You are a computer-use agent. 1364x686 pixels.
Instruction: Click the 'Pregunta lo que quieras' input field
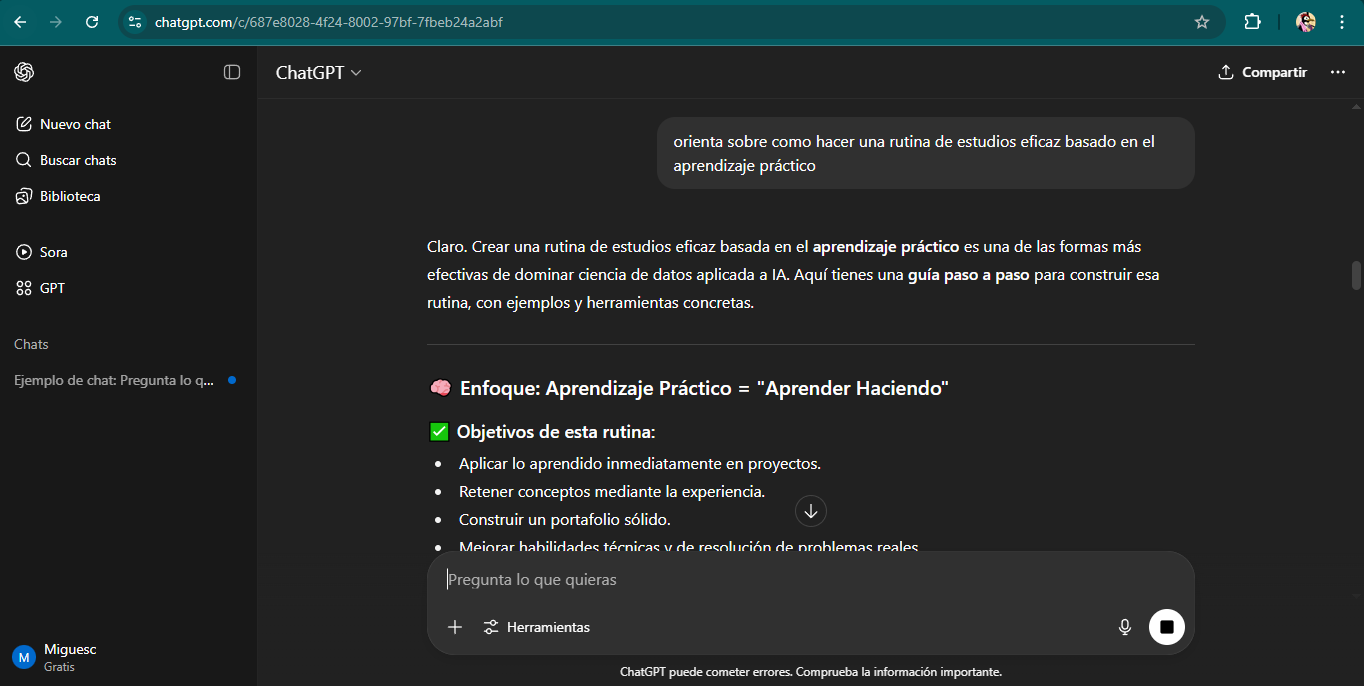pyautogui.click(x=810, y=580)
